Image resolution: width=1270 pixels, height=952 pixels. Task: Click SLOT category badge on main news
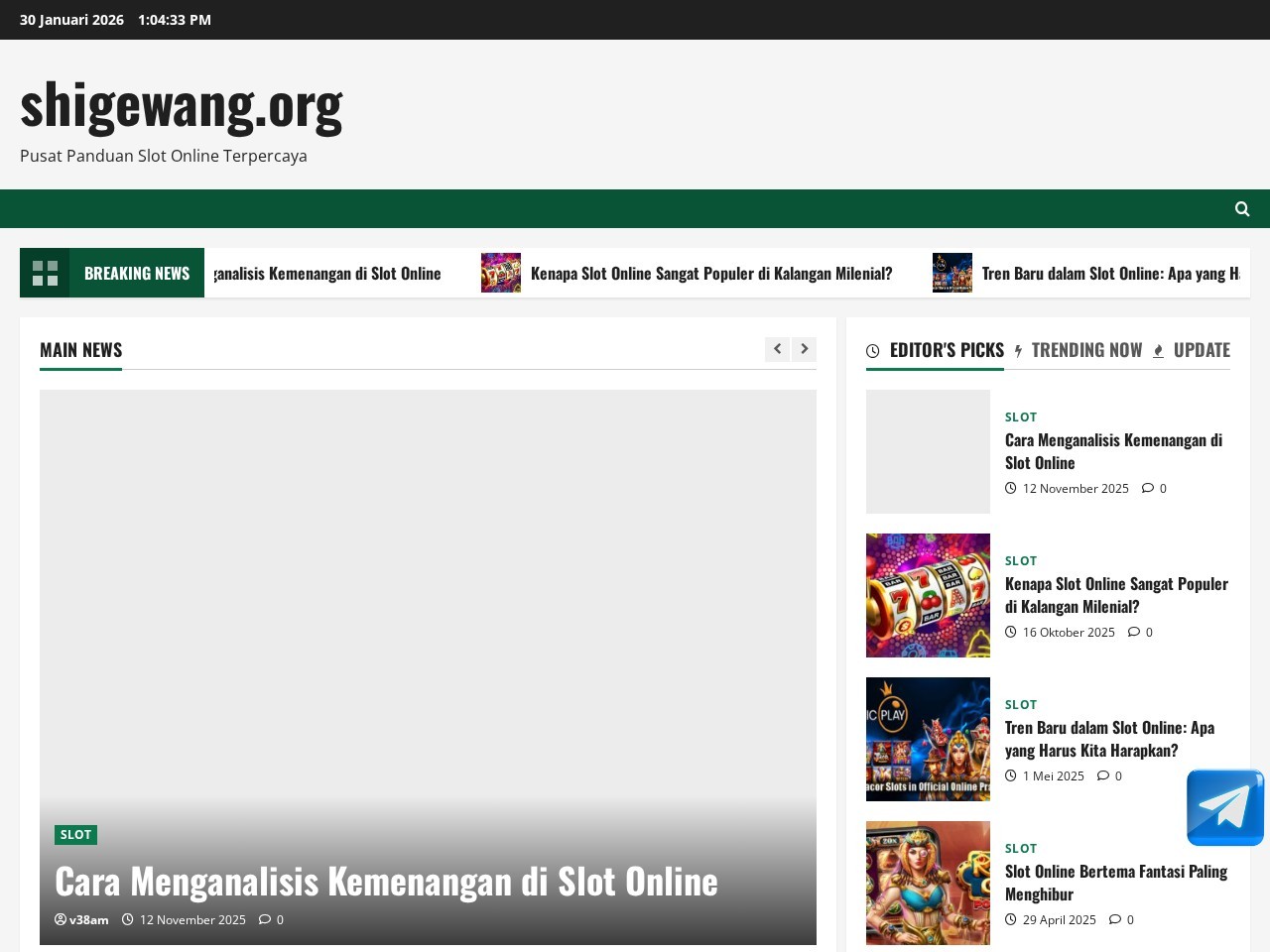coord(75,835)
